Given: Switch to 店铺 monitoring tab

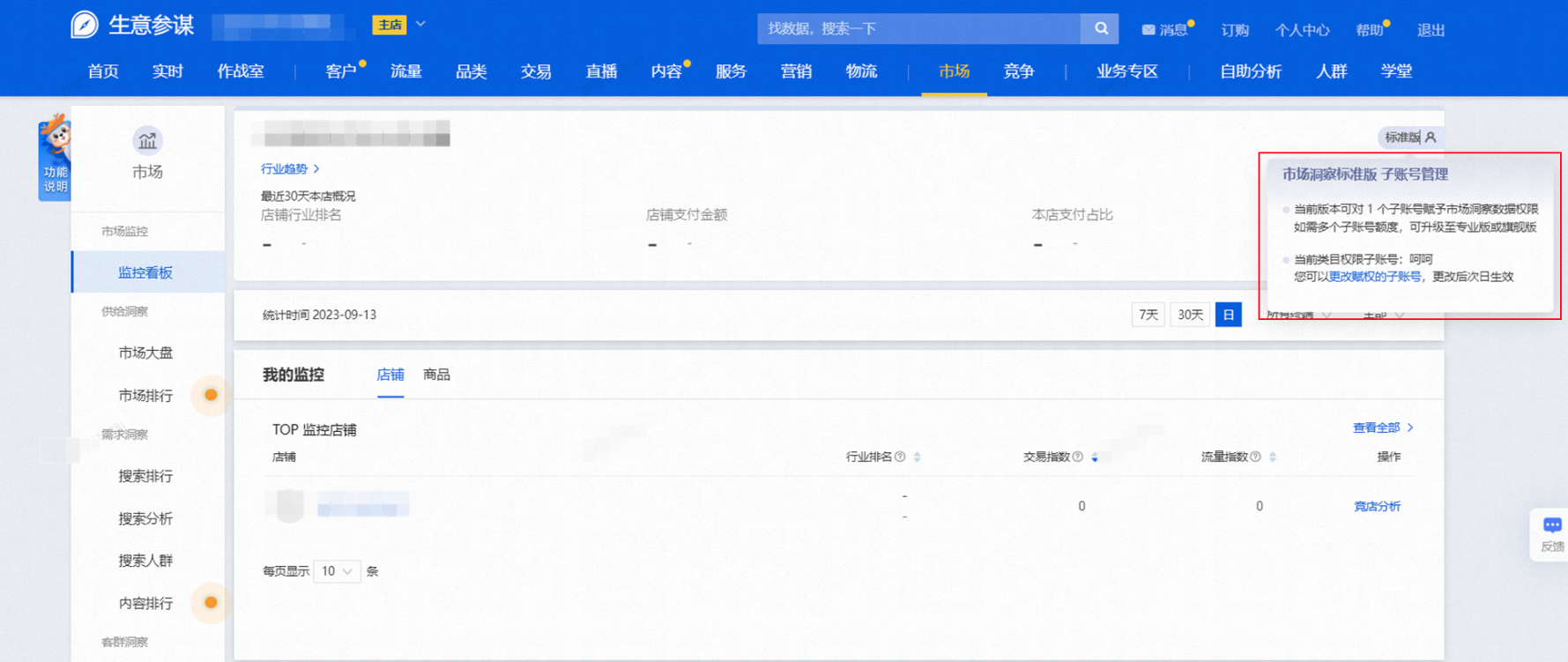Looking at the screenshot, I should click(390, 375).
